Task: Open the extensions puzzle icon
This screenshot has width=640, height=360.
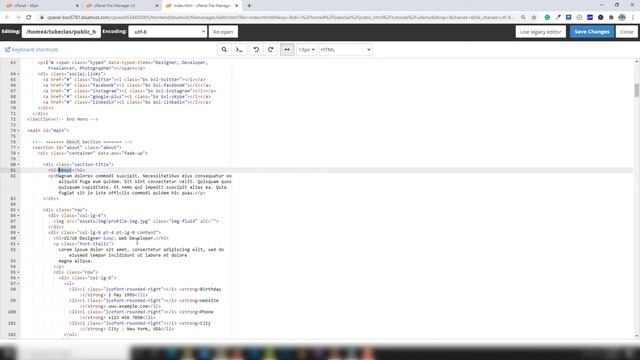Action: point(611,17)
